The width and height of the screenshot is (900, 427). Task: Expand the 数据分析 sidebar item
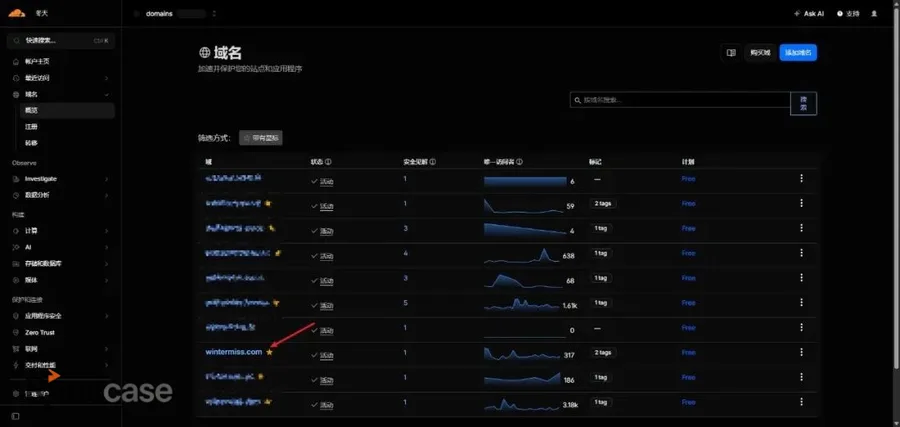107,195
